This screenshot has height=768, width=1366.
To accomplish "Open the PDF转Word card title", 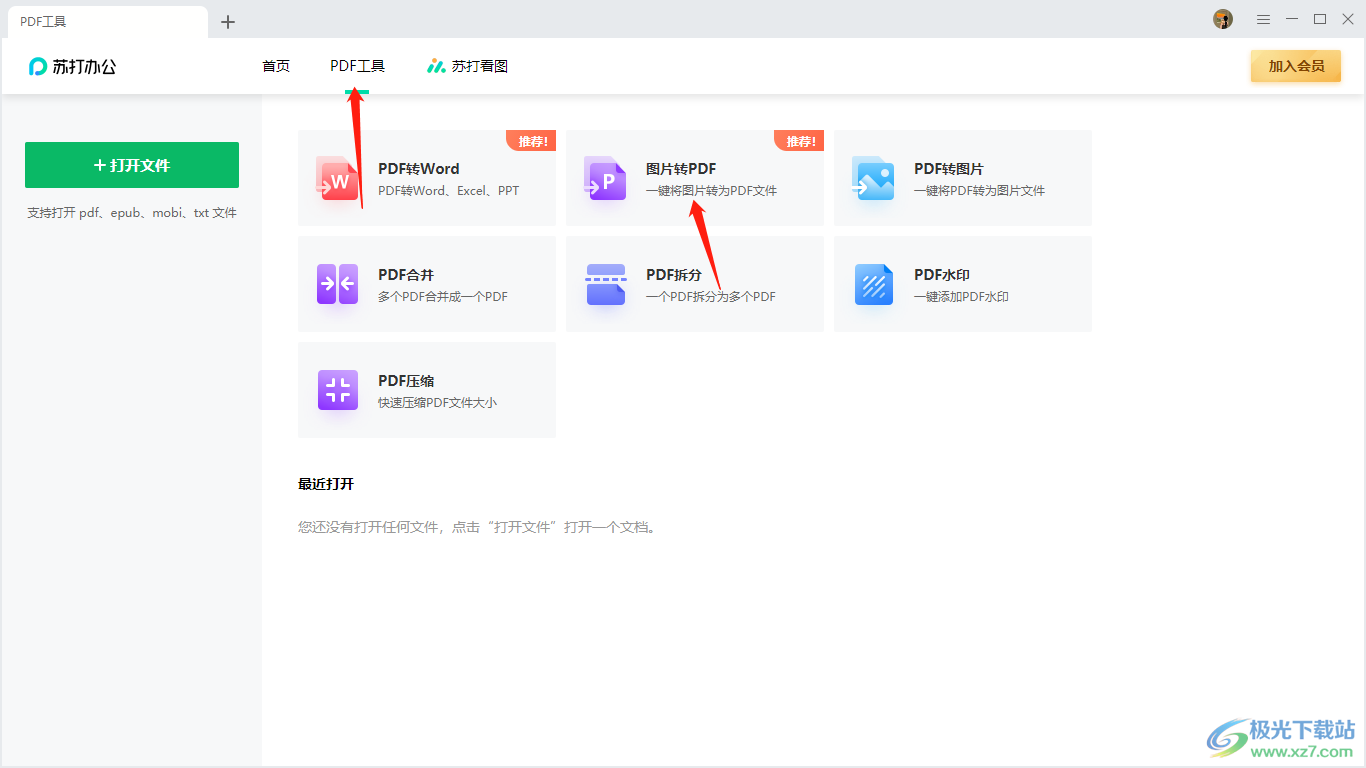I will 419,169.
